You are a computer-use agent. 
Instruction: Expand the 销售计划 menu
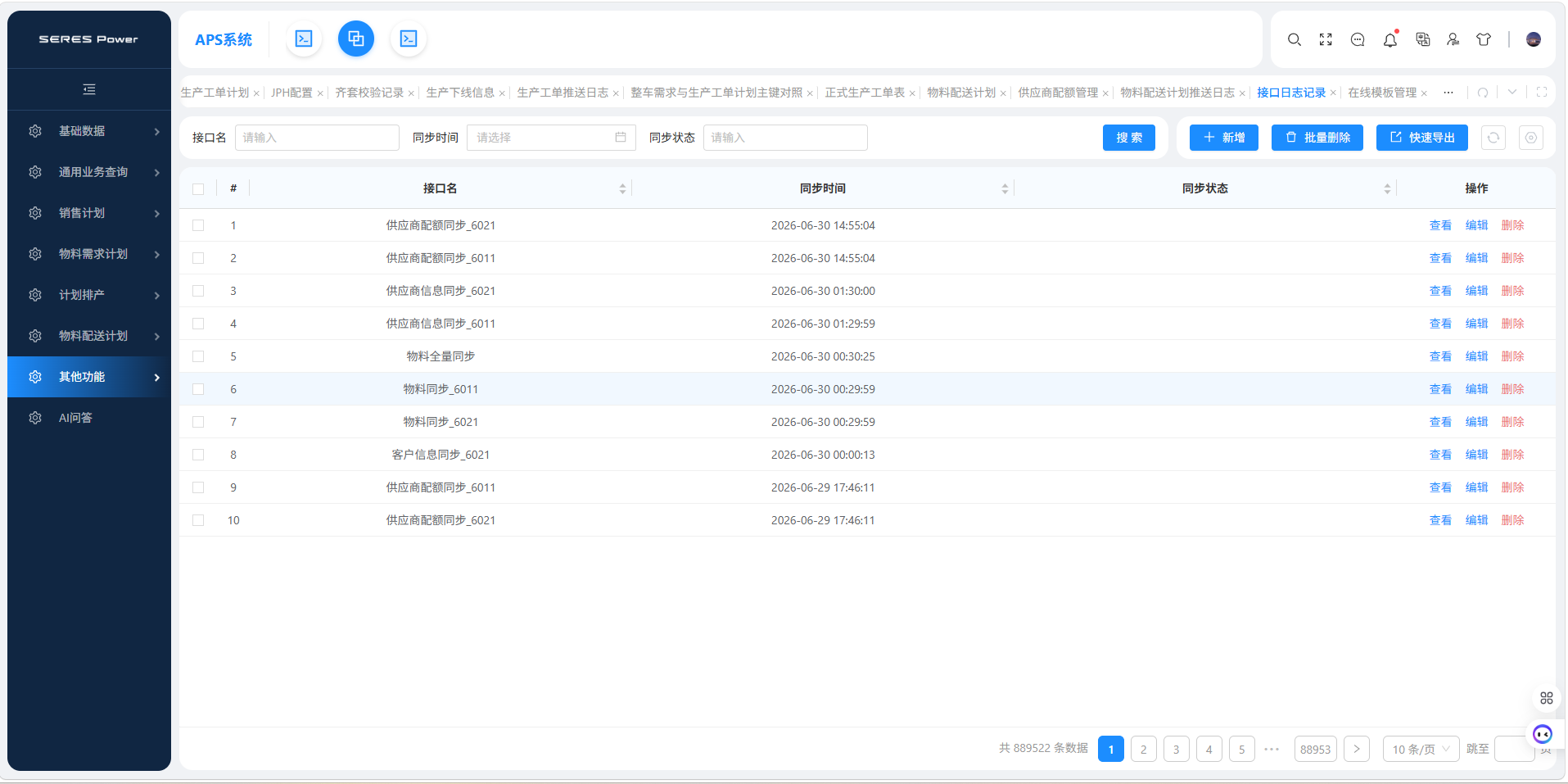[89, 213]
